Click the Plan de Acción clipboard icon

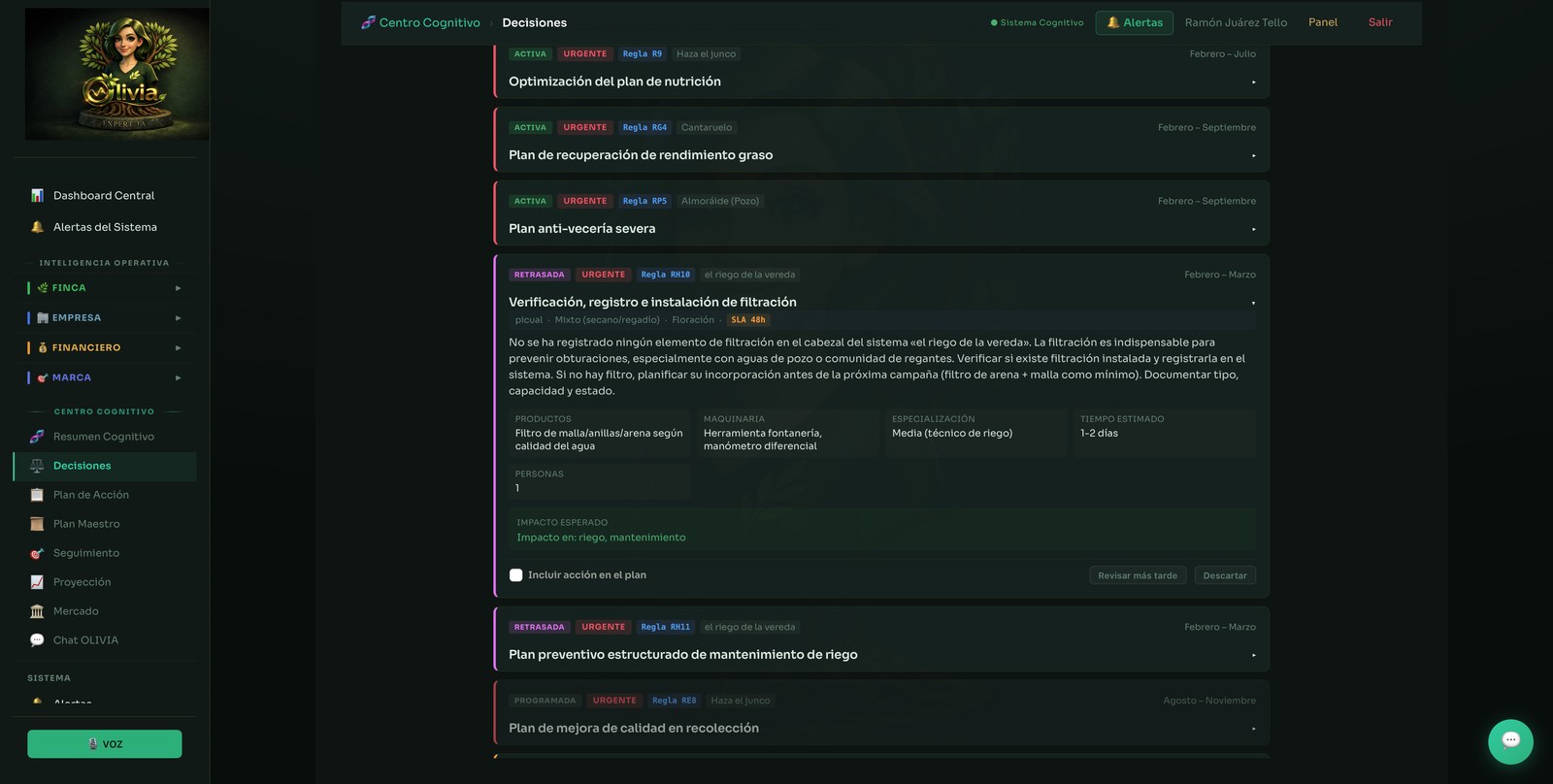point(37,495)
